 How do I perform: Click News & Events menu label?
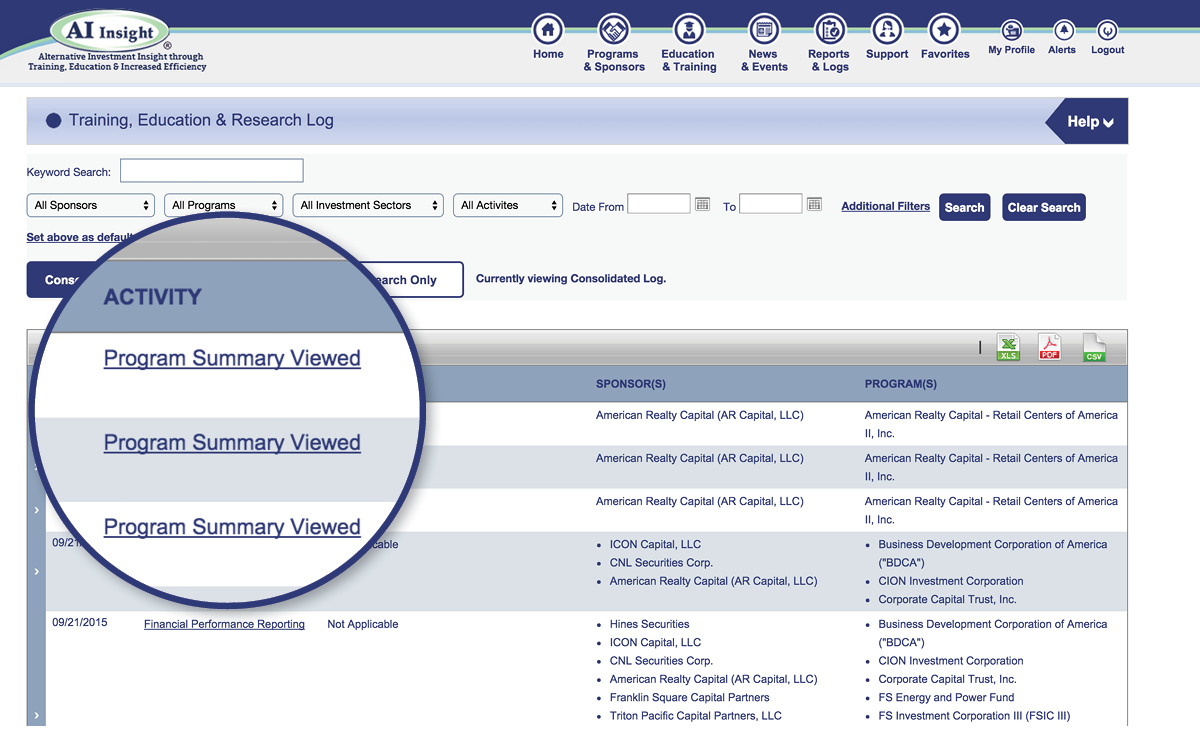(x=764, y=61)
